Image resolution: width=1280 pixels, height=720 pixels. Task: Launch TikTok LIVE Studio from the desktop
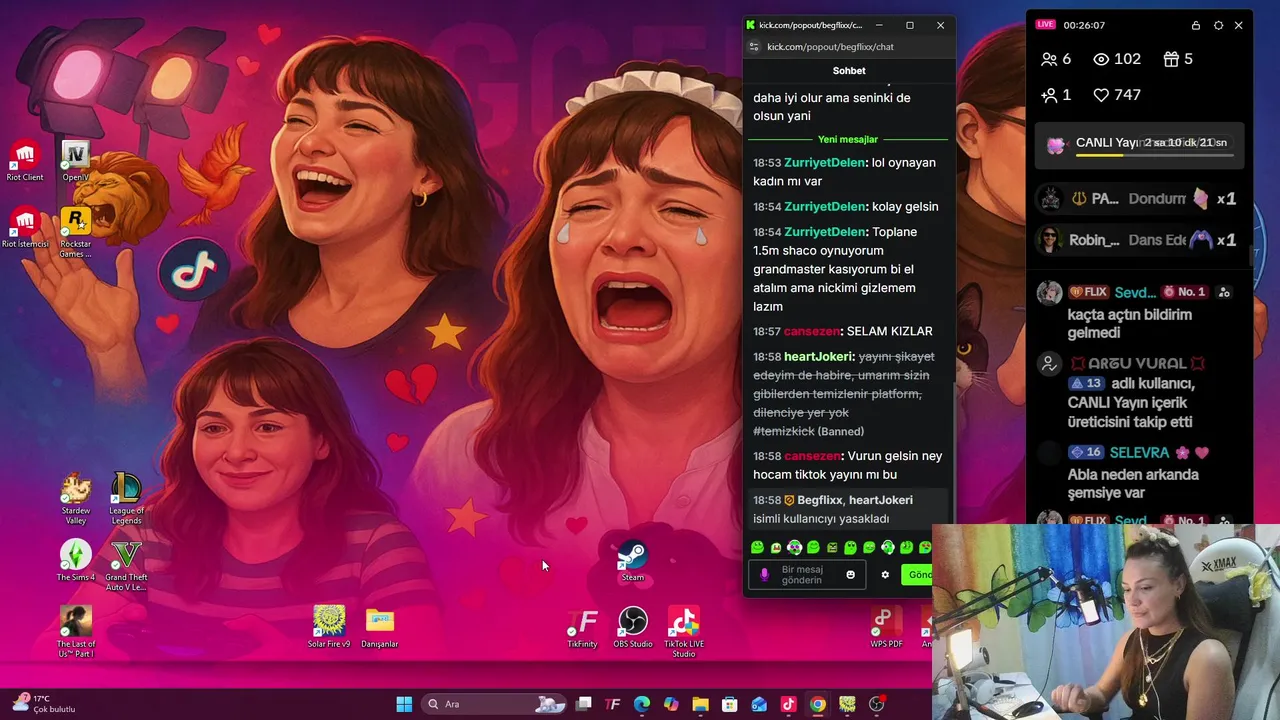[x=684, y=632]
